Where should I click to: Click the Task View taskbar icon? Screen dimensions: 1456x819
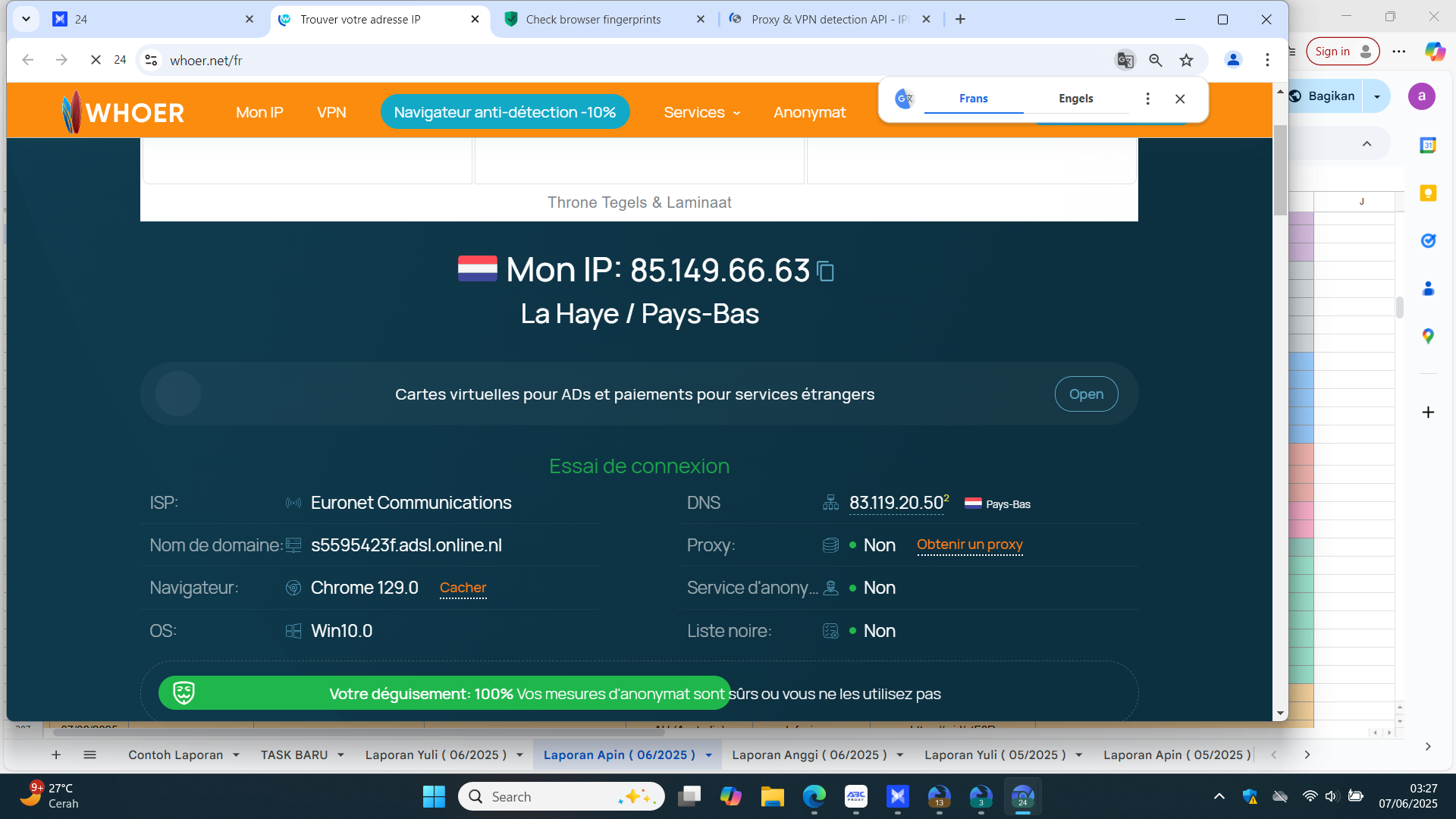pos(689,797)
